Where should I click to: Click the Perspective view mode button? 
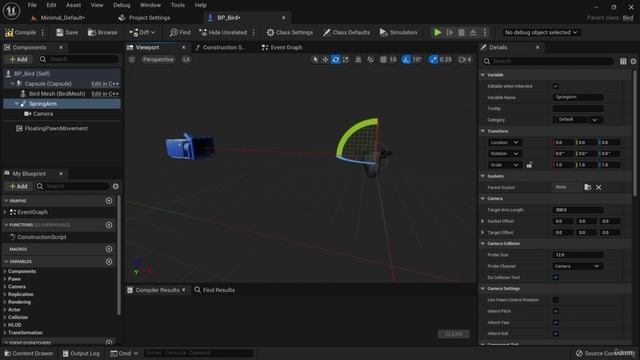point(158,60)
